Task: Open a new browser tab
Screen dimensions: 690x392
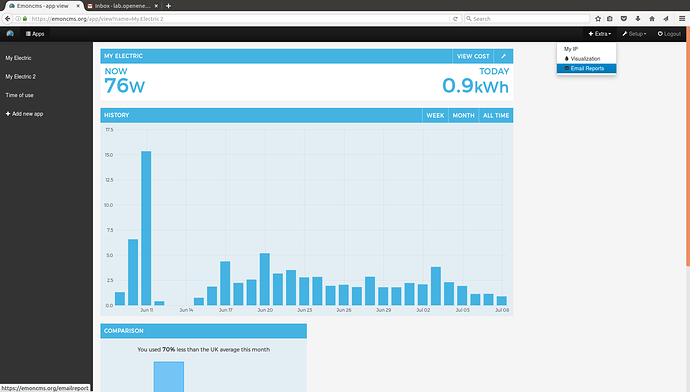Action: click(169, 6)
